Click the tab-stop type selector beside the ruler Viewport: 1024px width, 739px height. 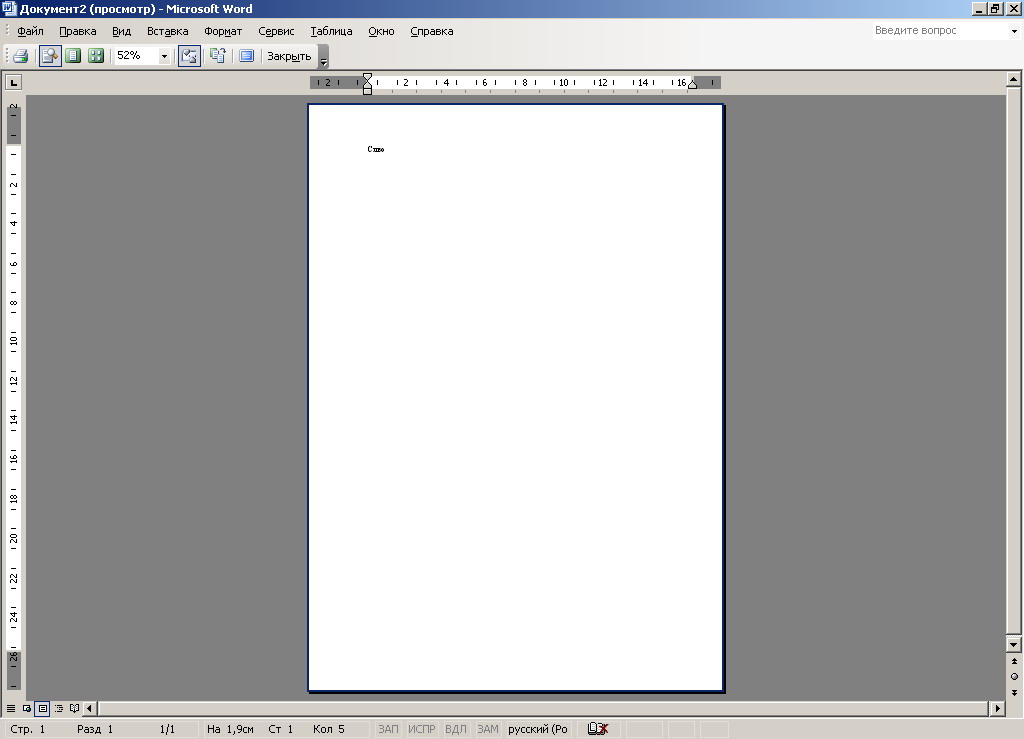(14, 82)
